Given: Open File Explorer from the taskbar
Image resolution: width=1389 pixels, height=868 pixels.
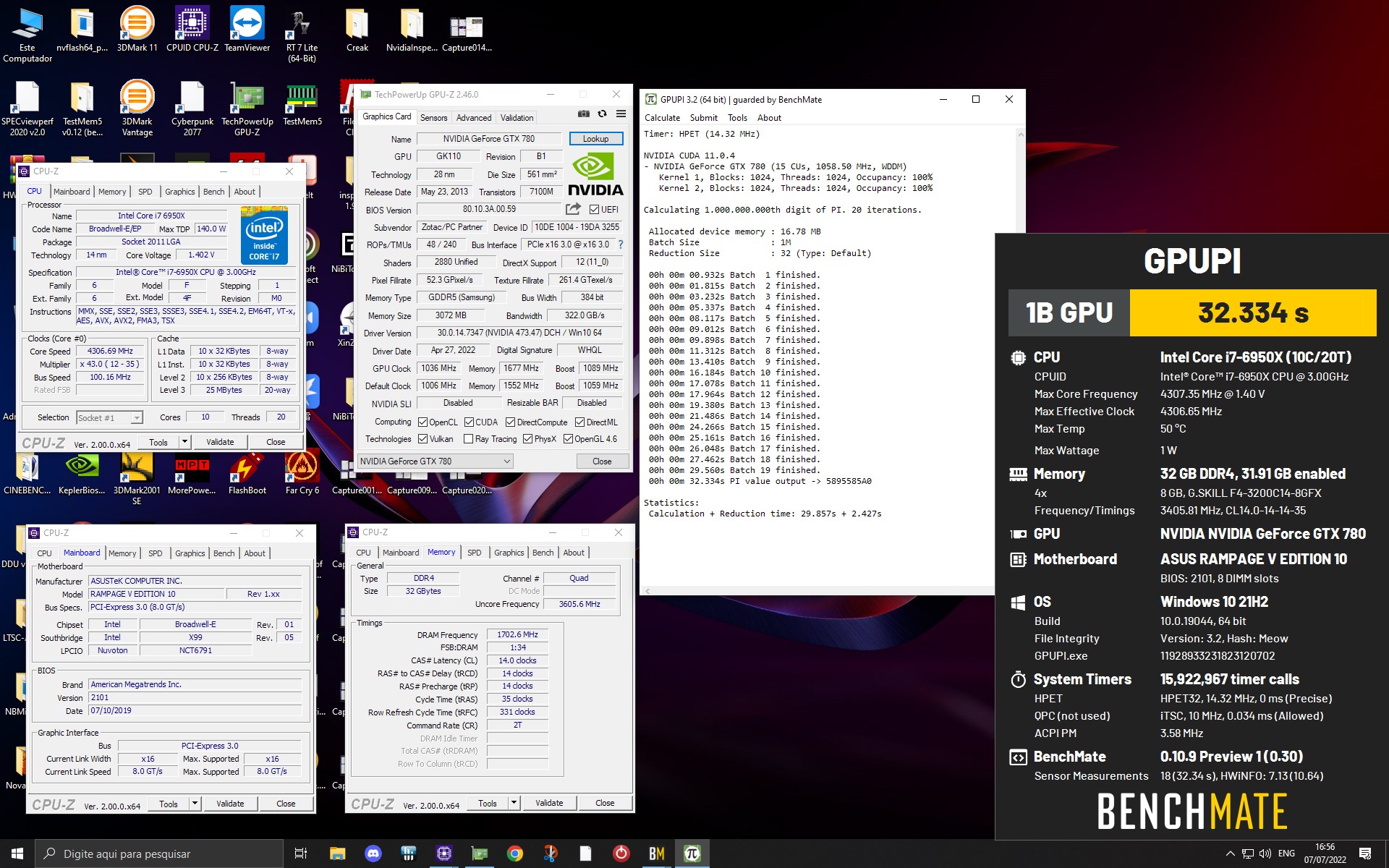Looking at the screenshot, I should coord(337,854).
